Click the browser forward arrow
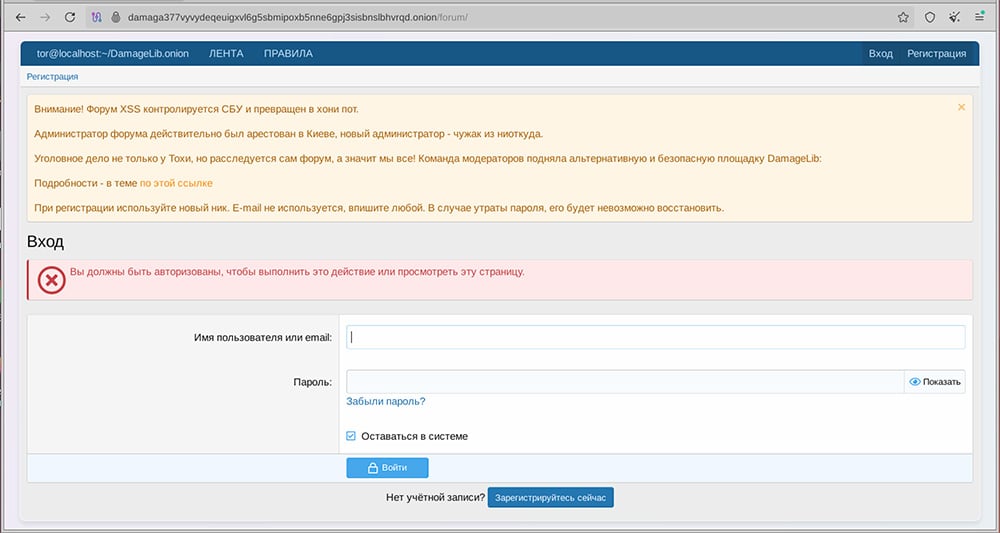 click(45, 17)
